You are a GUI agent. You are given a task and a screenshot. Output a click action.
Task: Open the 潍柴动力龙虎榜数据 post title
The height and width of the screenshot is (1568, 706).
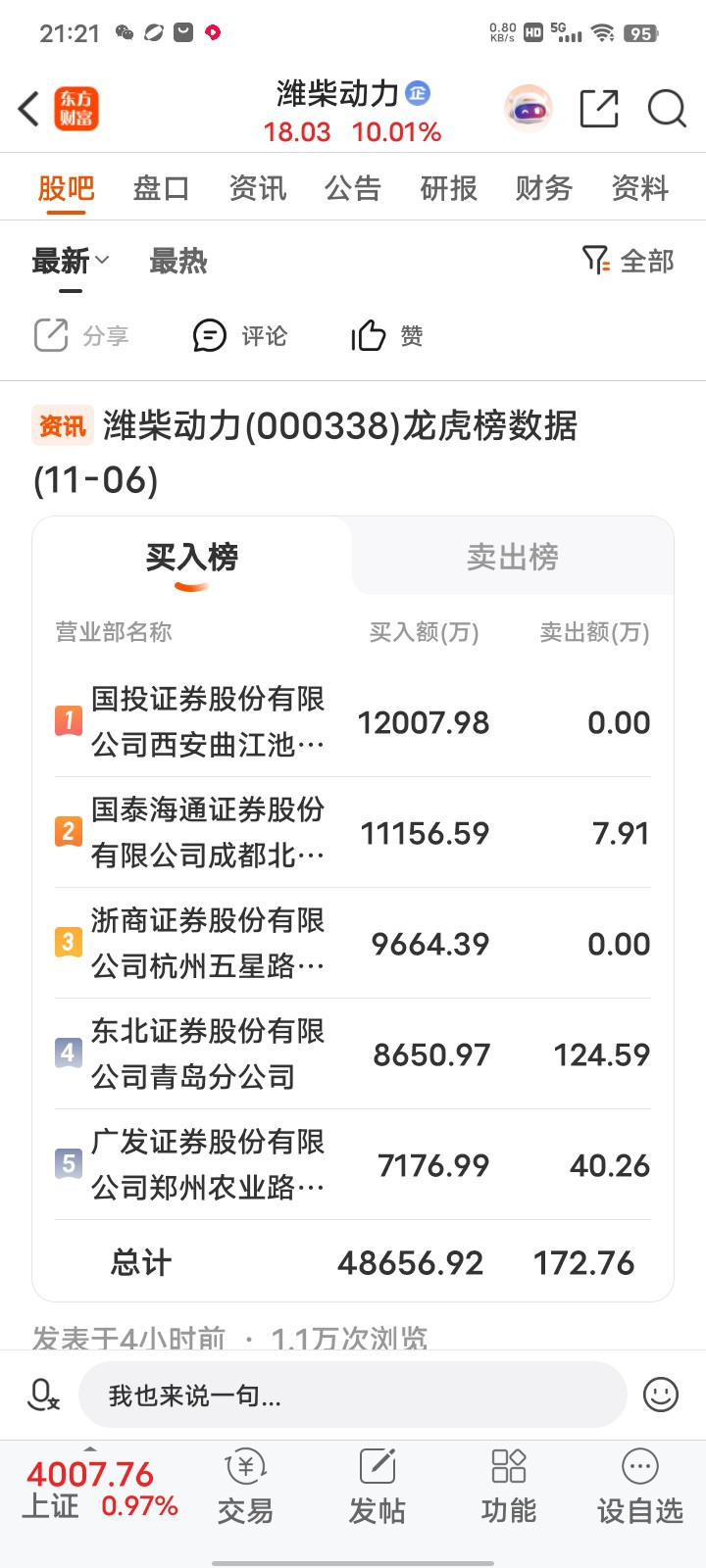pyautogui.click(x=305, y=453)
